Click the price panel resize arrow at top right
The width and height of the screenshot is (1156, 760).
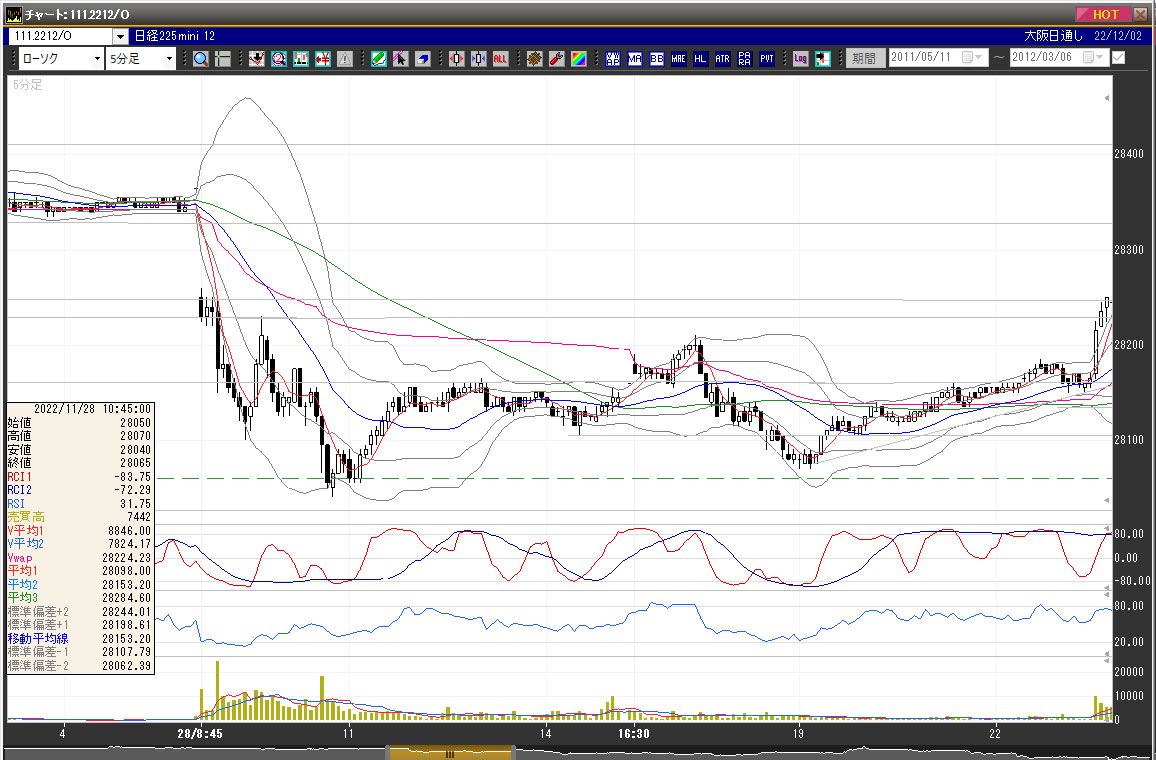[x=1107, y=98]
